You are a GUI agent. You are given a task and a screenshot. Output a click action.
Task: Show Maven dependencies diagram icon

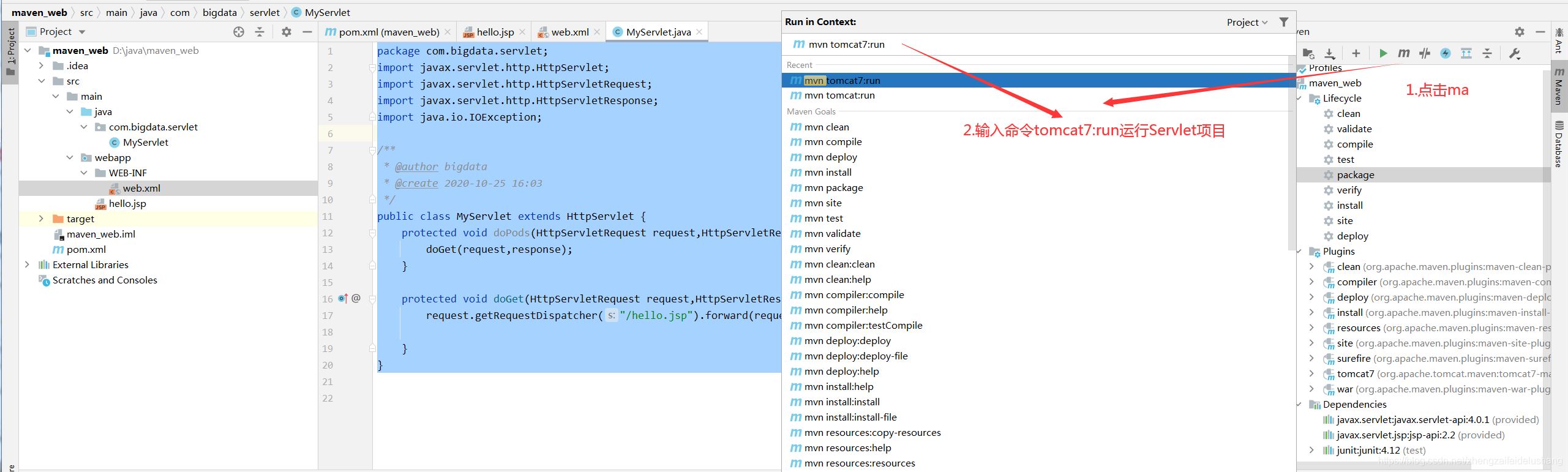[x=1466, y=53]
